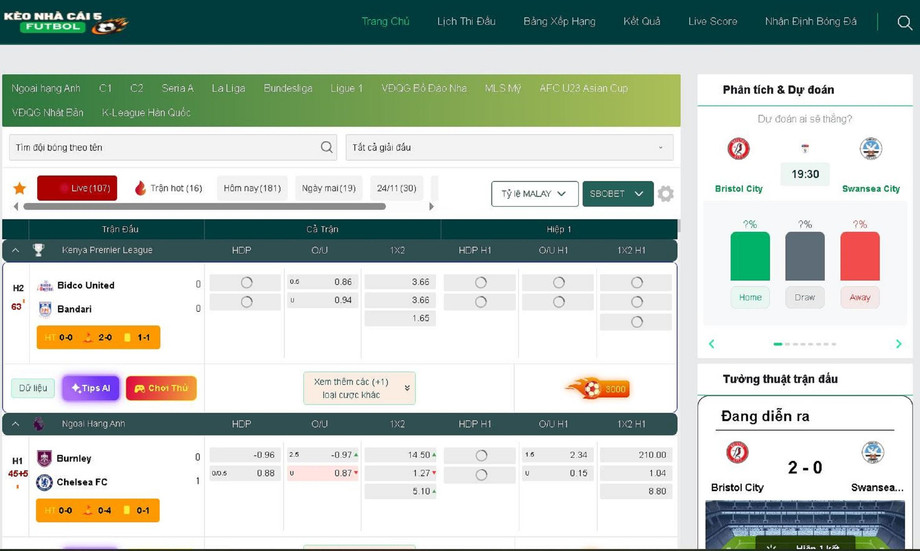920x551 pixels.
Task: Click the Bristol City logo in predictions panel
Action: (x=738, y=149)
